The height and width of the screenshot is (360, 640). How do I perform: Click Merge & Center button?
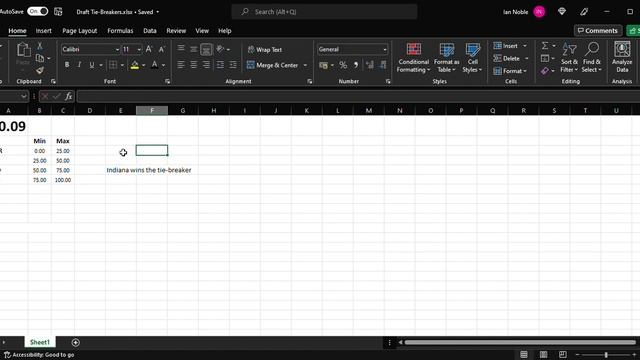tap(272, 65)
